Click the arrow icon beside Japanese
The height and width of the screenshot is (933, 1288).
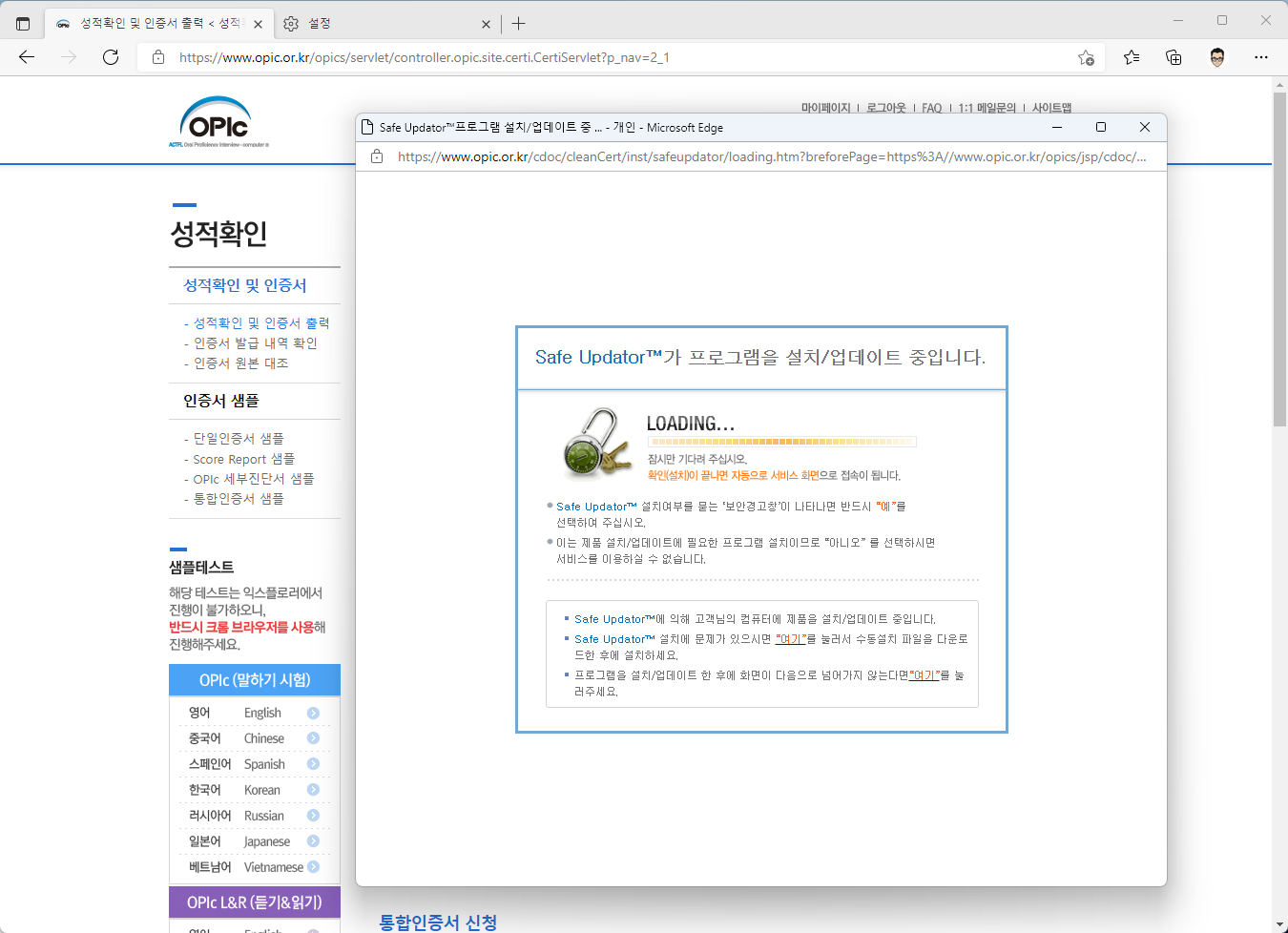point(313,841)
